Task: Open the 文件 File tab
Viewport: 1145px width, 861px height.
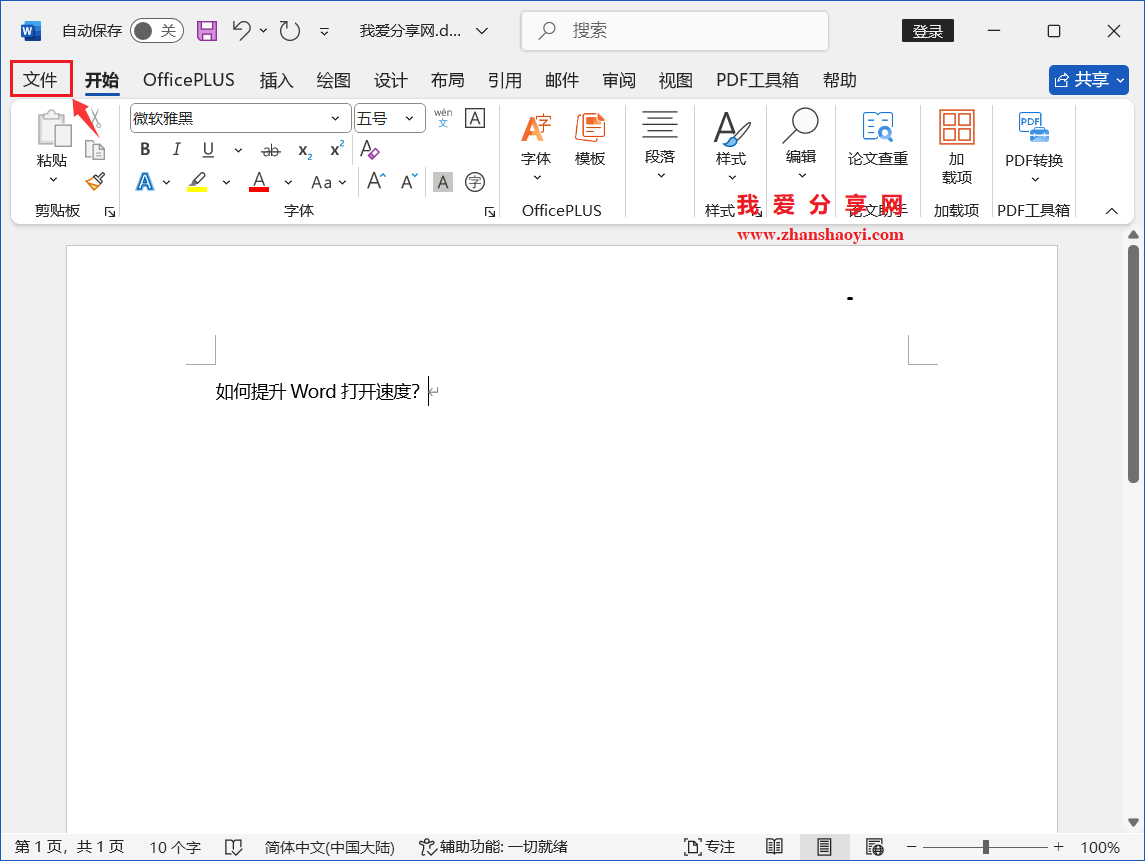Action: [40, 80]
